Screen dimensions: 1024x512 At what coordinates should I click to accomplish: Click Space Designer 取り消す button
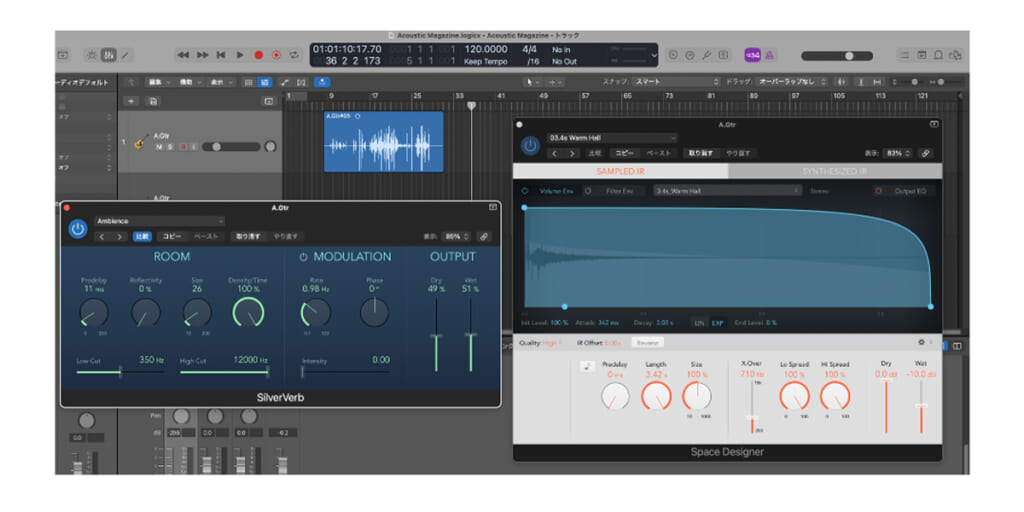701,153
